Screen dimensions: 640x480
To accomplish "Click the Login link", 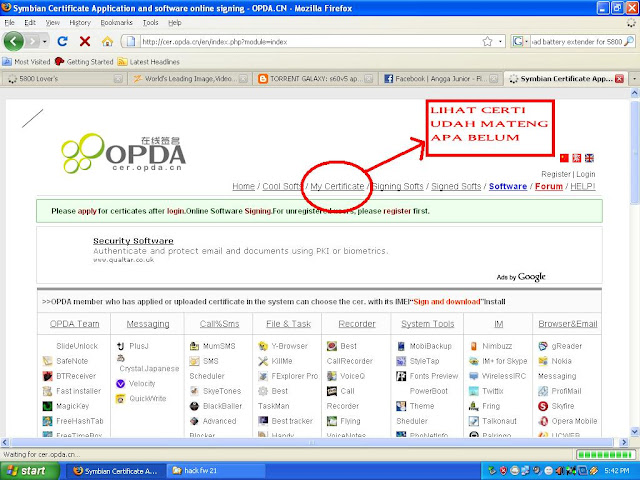I will (x=586, y=174).
